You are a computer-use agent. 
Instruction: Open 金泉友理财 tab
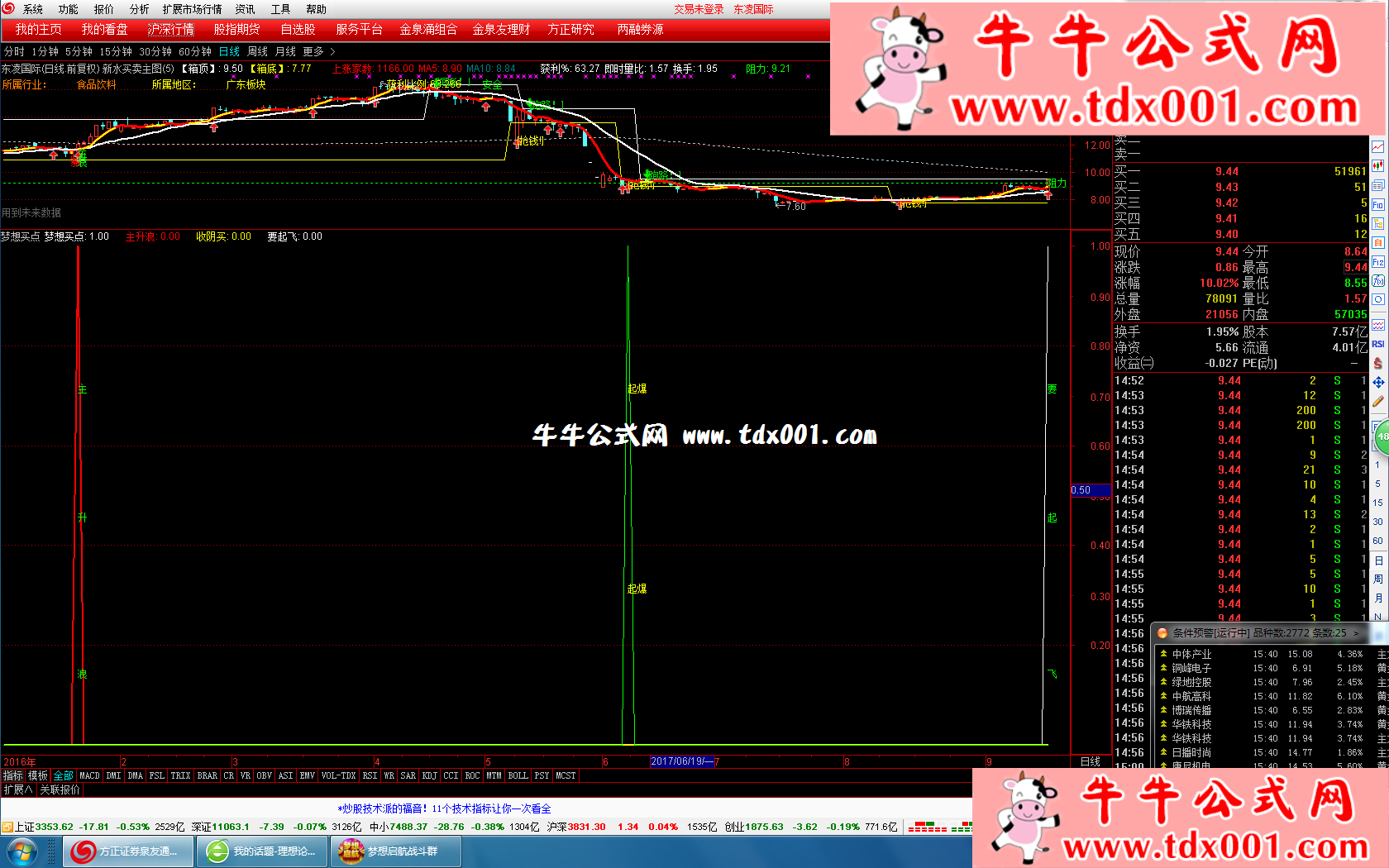(x=501, y=30)
